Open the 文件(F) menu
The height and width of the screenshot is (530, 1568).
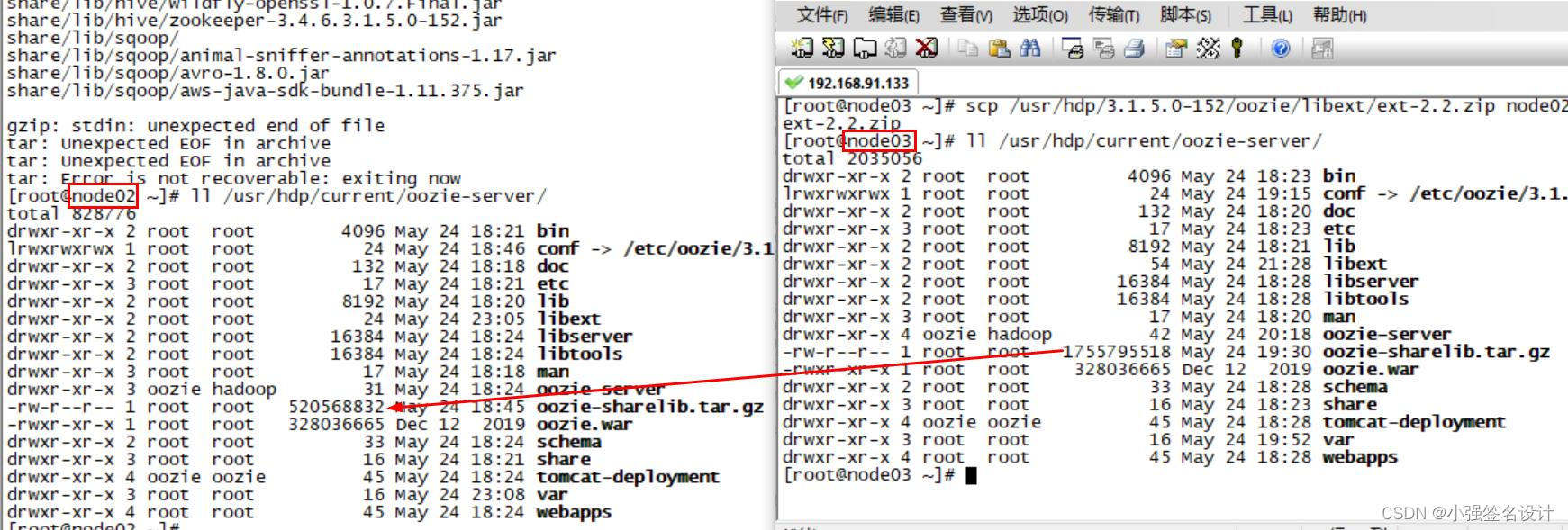822,14
